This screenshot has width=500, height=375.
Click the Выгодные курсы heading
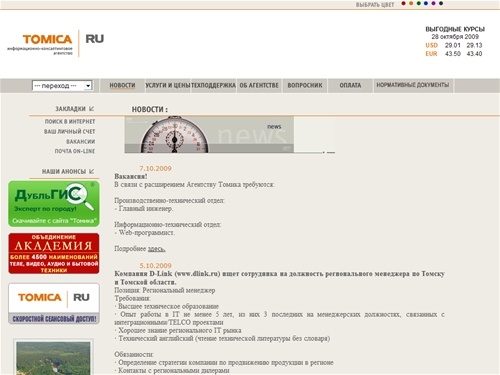click(x=455, y=29)
